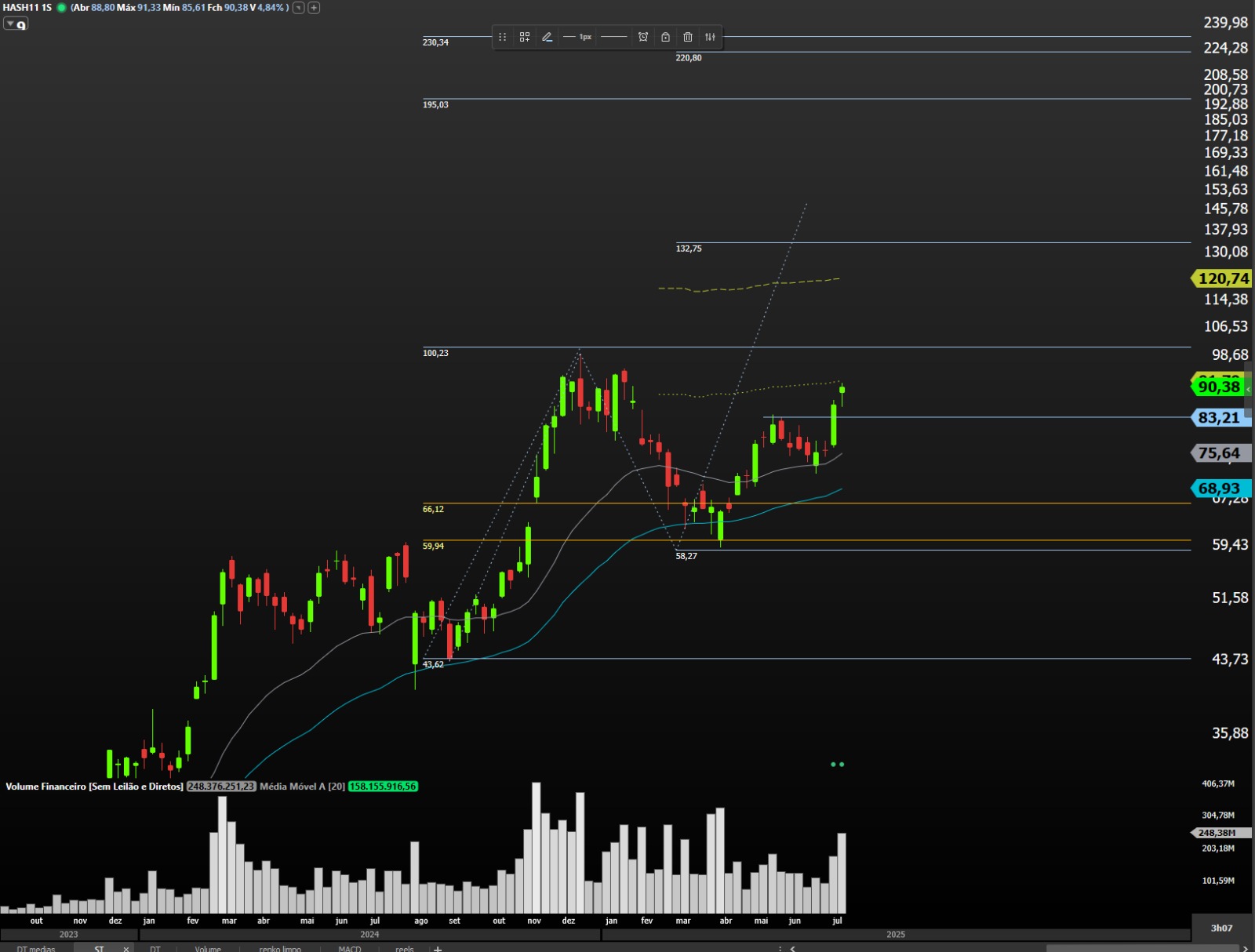
Task: Click the 248,38M volume tag
Action: click(1221, 833)
